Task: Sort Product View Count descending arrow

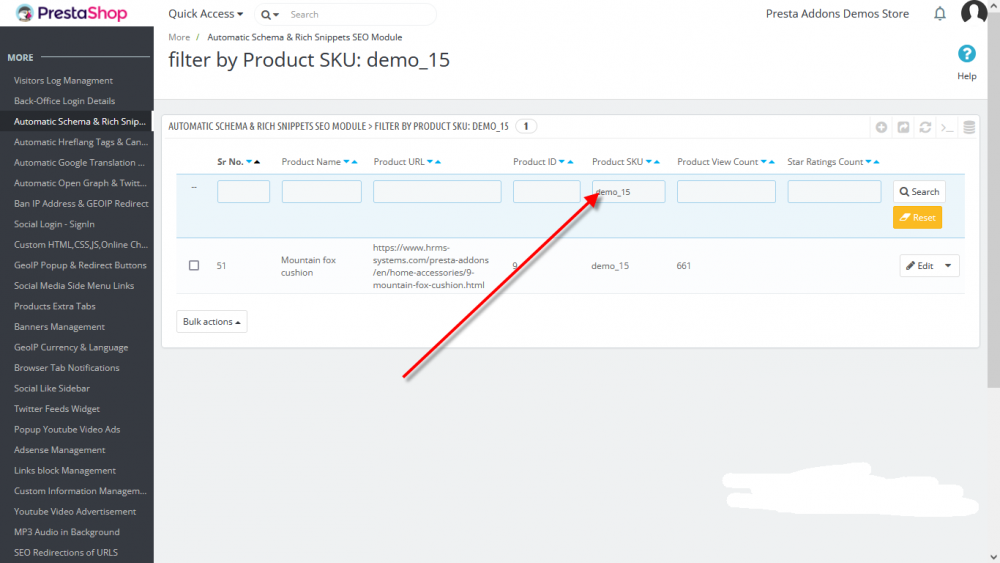Action: (x=763, y=162)
